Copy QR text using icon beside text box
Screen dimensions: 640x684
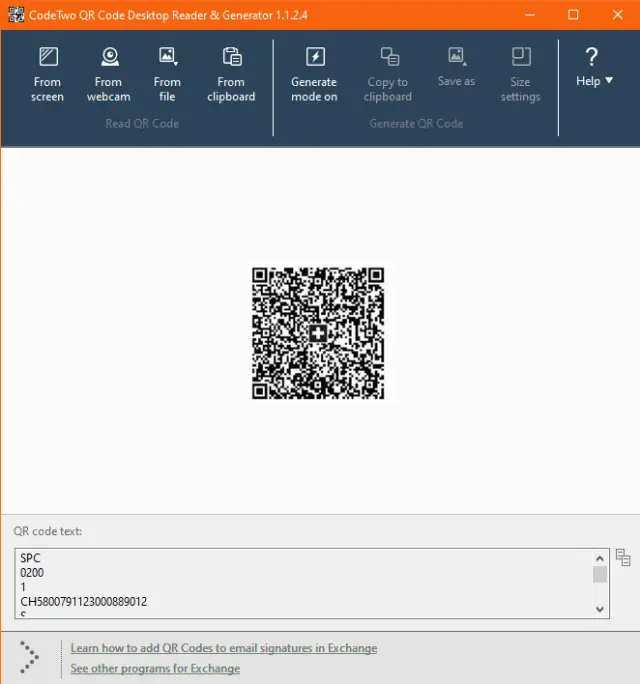[x=623, y=557]
